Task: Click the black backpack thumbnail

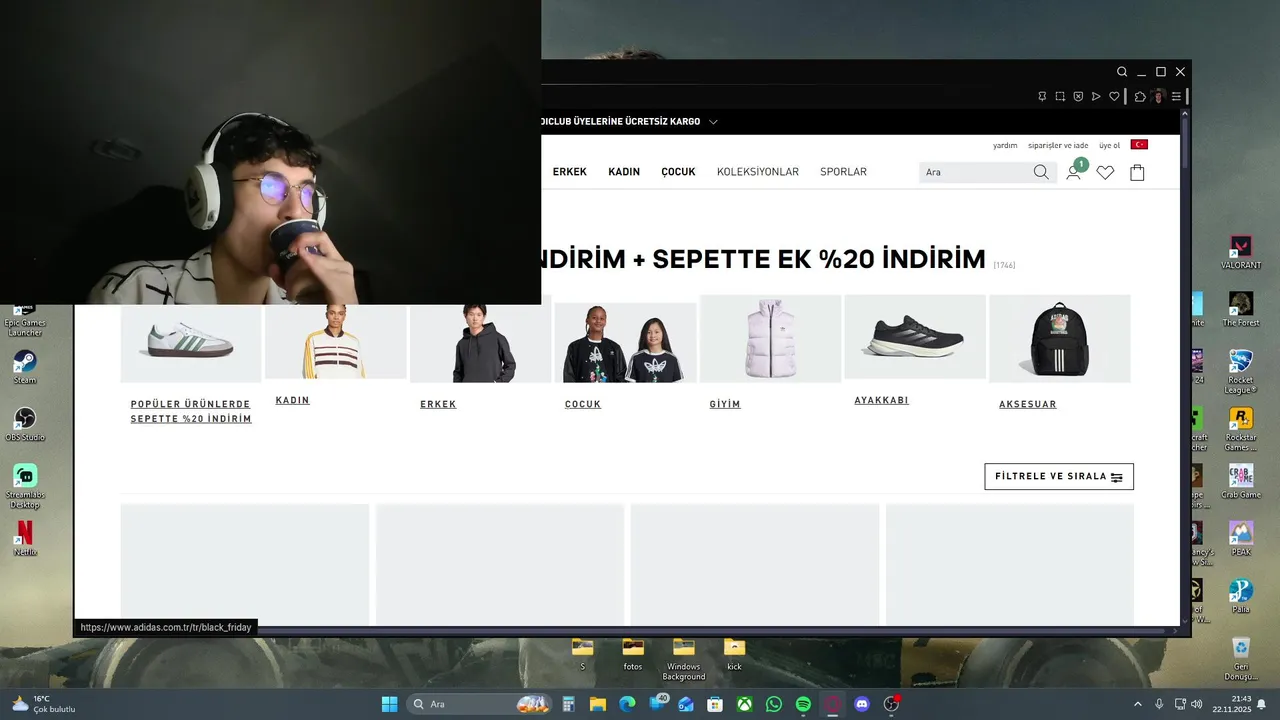Action: tap(1060, 339)
